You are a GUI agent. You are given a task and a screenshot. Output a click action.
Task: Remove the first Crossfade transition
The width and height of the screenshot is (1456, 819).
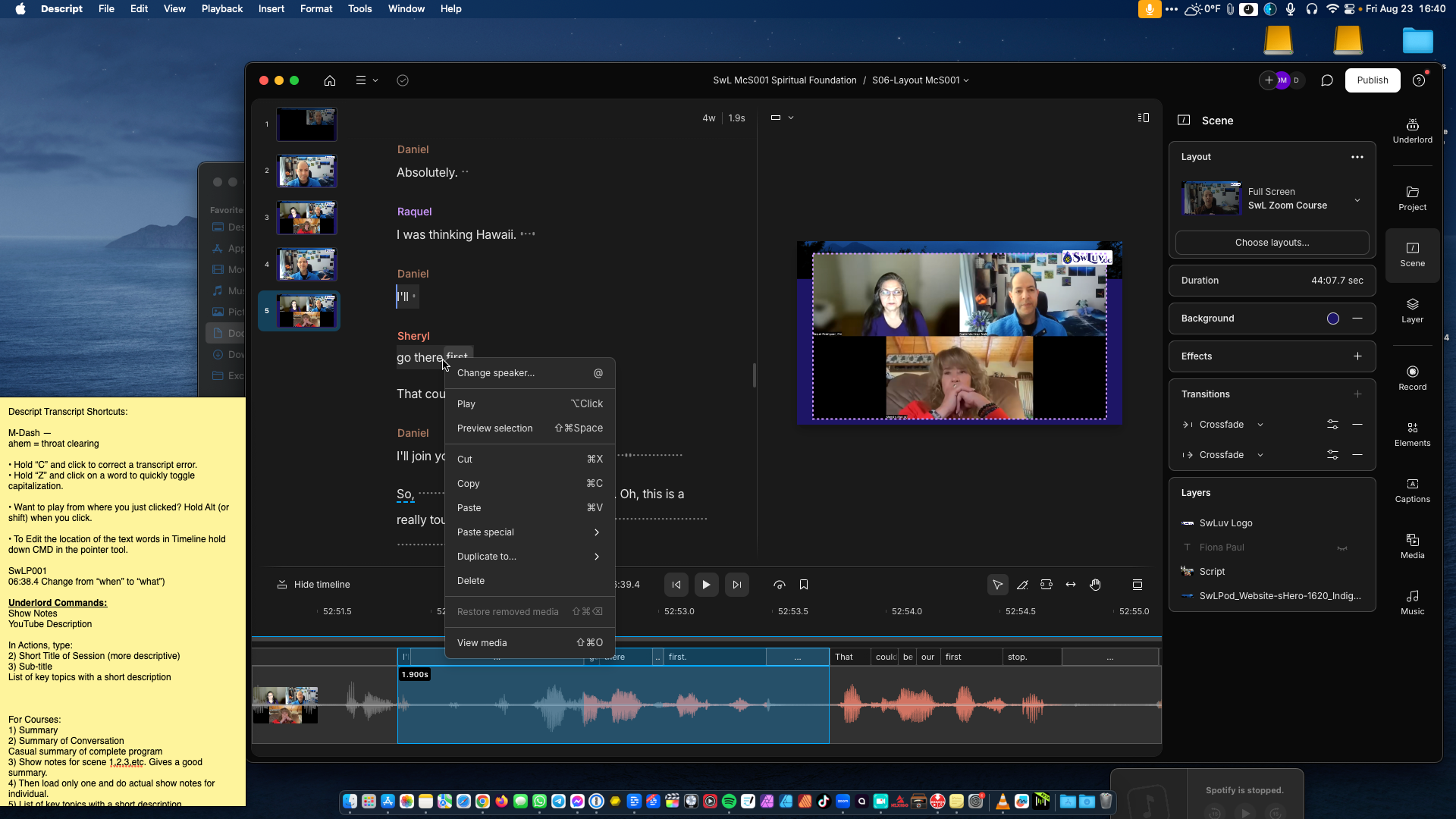(x=1357, y=425)
